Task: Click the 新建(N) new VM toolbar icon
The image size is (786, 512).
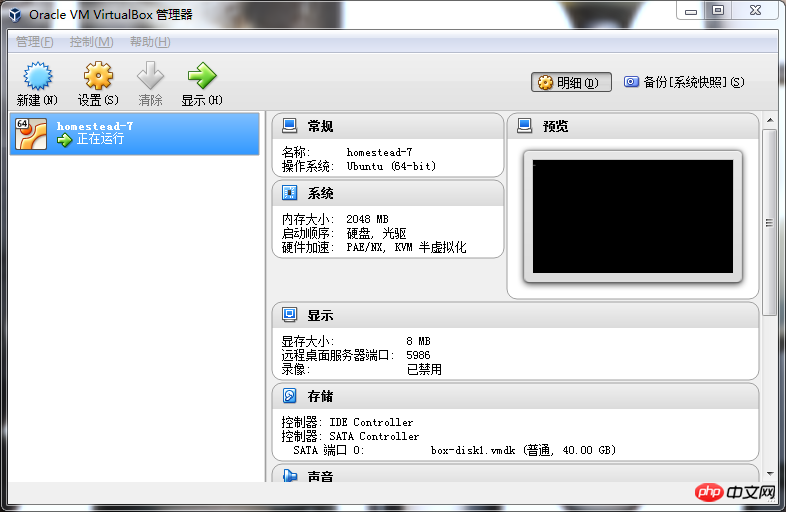Action: (38, 76)
